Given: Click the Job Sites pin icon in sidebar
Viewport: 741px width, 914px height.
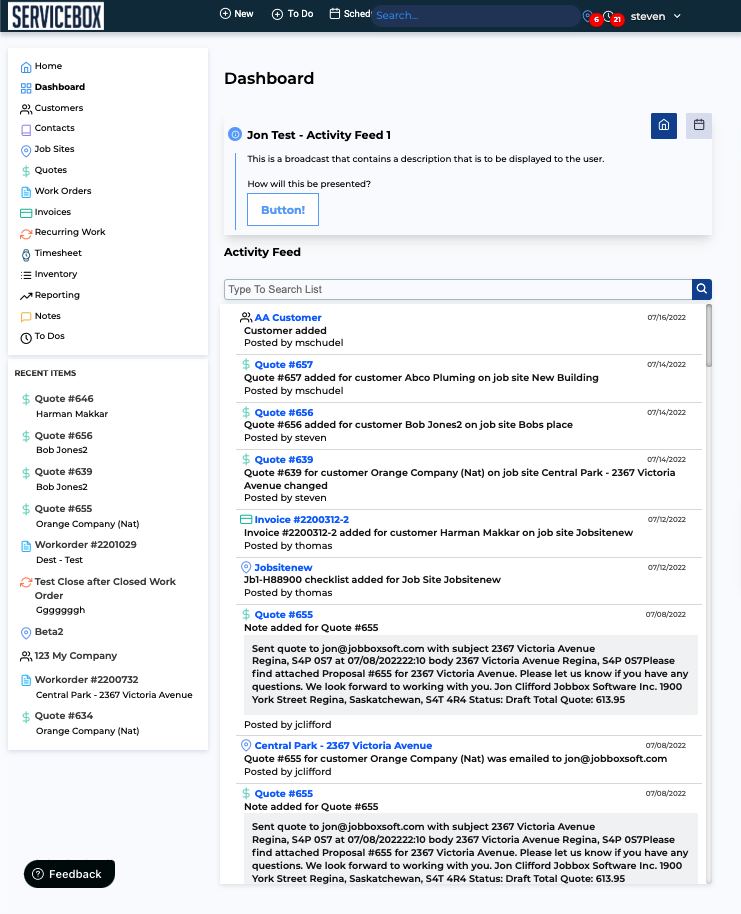Looking at the screenshot, I should click(26, 151).
